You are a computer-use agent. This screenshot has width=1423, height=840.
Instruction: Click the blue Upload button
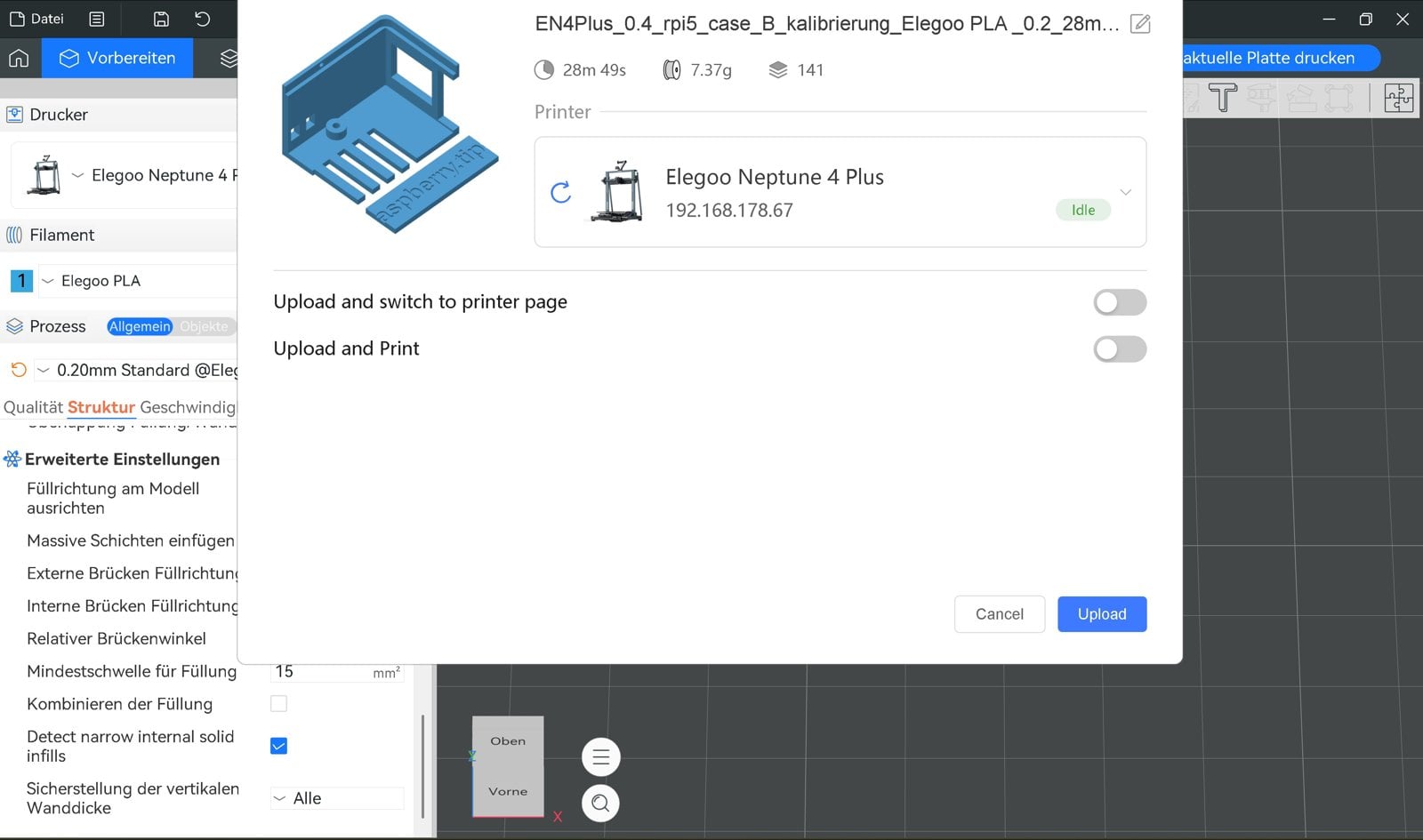(1102, 614)
